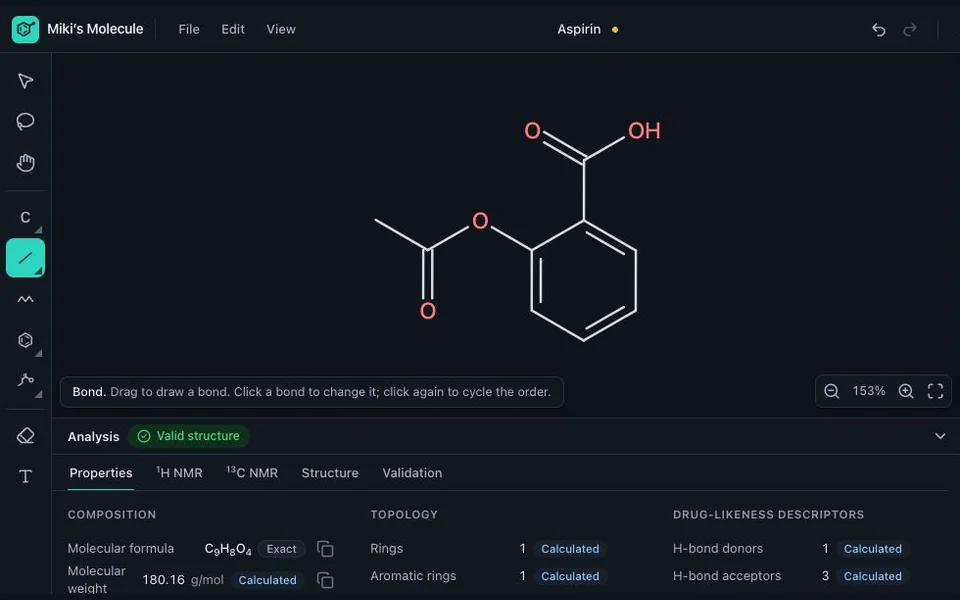Image resolution: width=960 pixels, height=600 pixels.
Task: Click the C9H8O4 molecular formula
Action: pos(228,549)
